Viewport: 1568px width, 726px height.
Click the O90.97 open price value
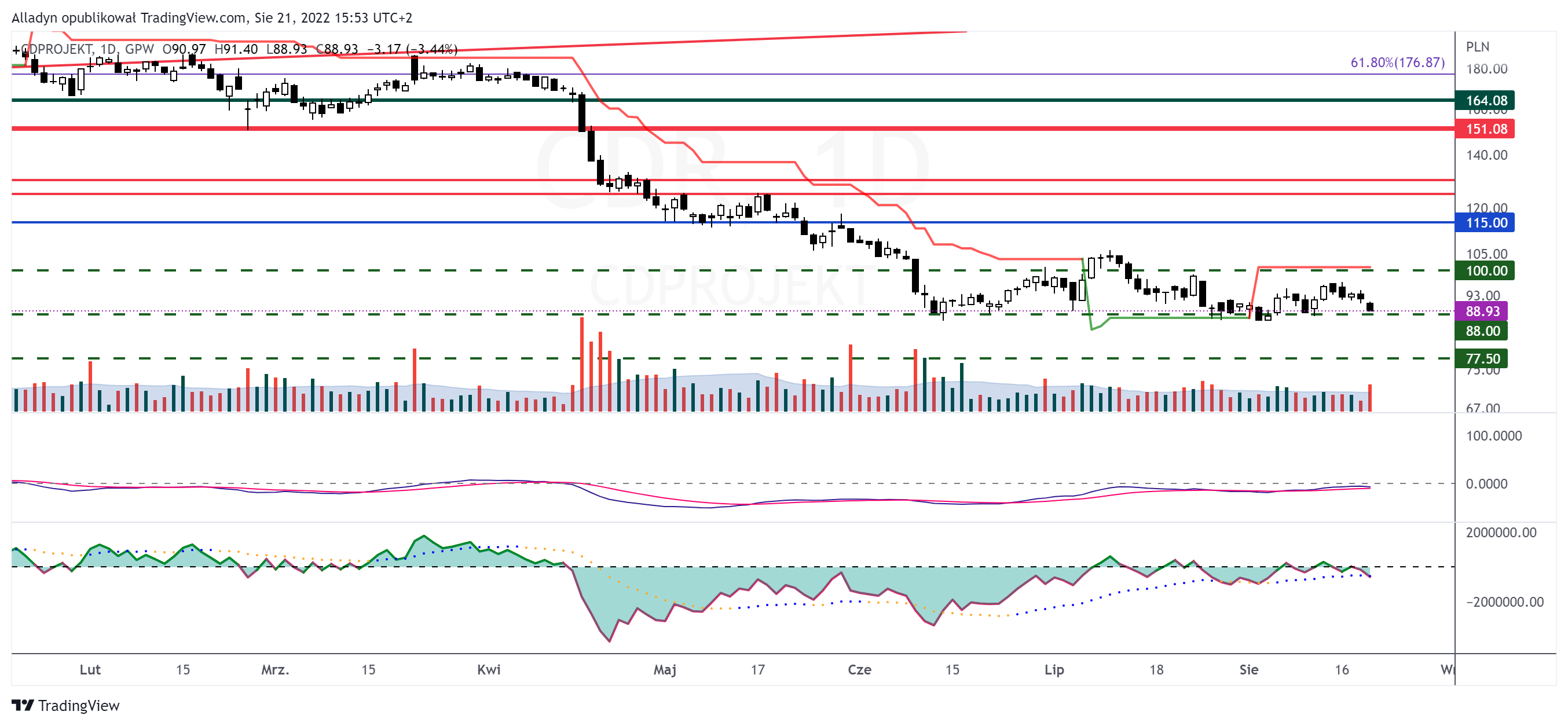(x=184, y=49)
